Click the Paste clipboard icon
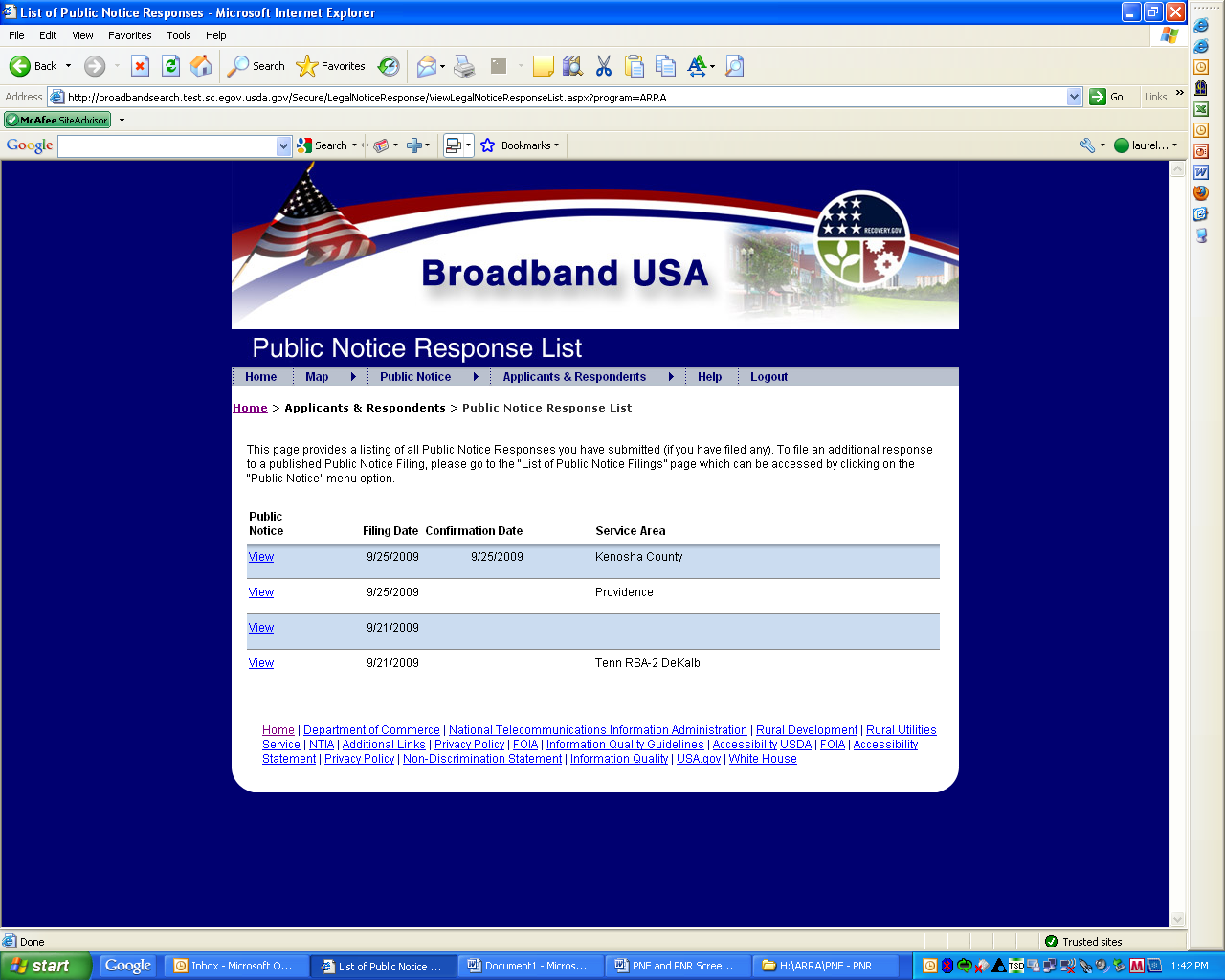 (x=634, y=66)
